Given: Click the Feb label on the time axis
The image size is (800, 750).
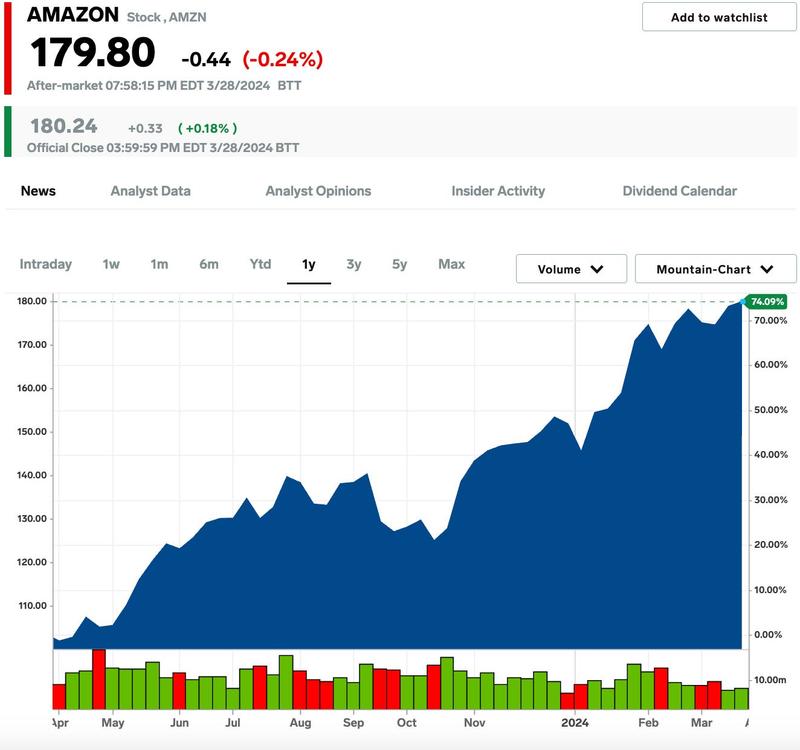Looking at the screenshot, I should point(648,723).
